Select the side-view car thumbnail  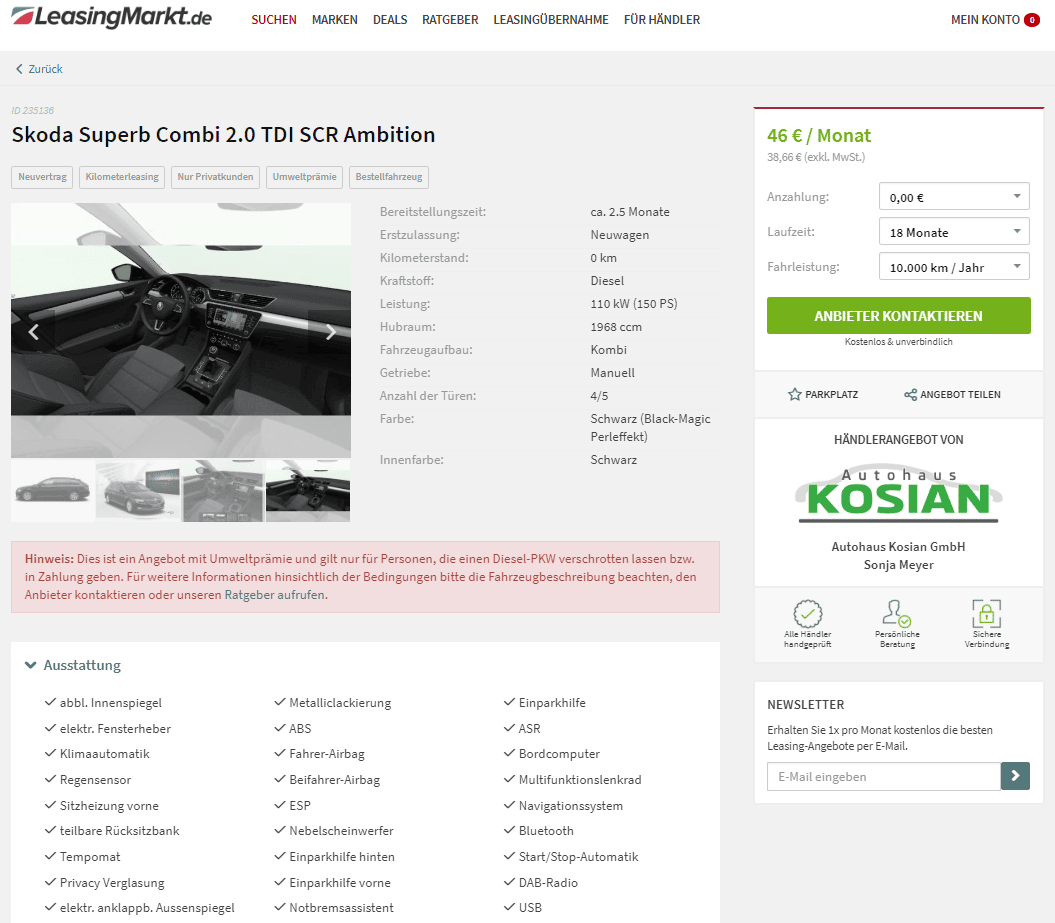(x=52, y=490)
